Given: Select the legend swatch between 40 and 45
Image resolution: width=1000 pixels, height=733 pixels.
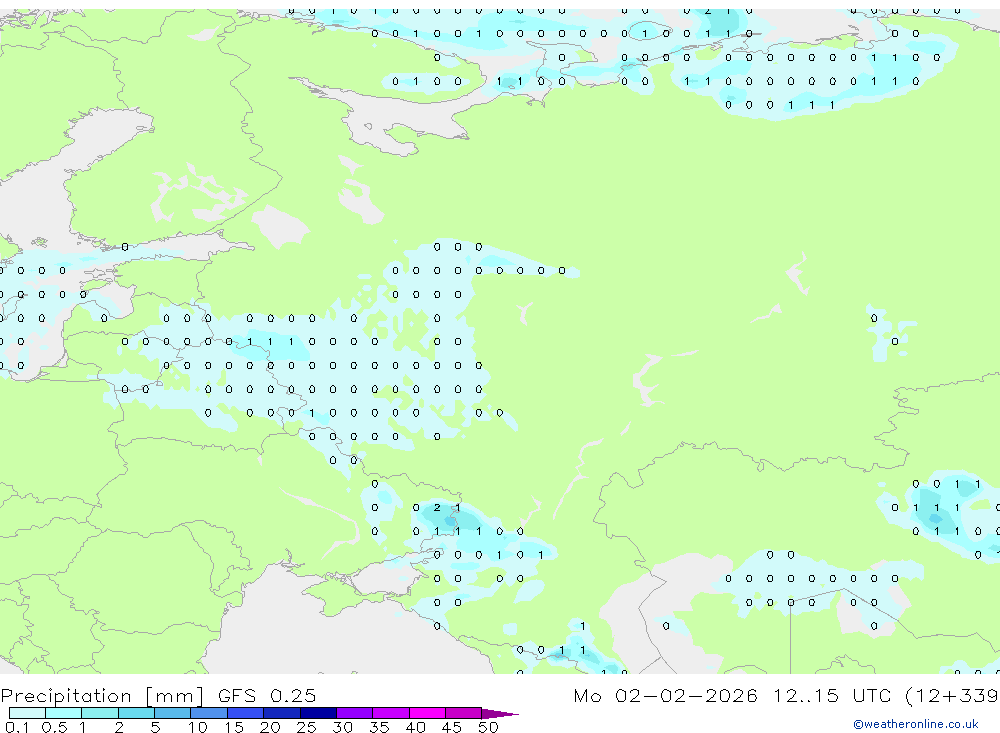Looking at the screenshot, I should point(427,713).
